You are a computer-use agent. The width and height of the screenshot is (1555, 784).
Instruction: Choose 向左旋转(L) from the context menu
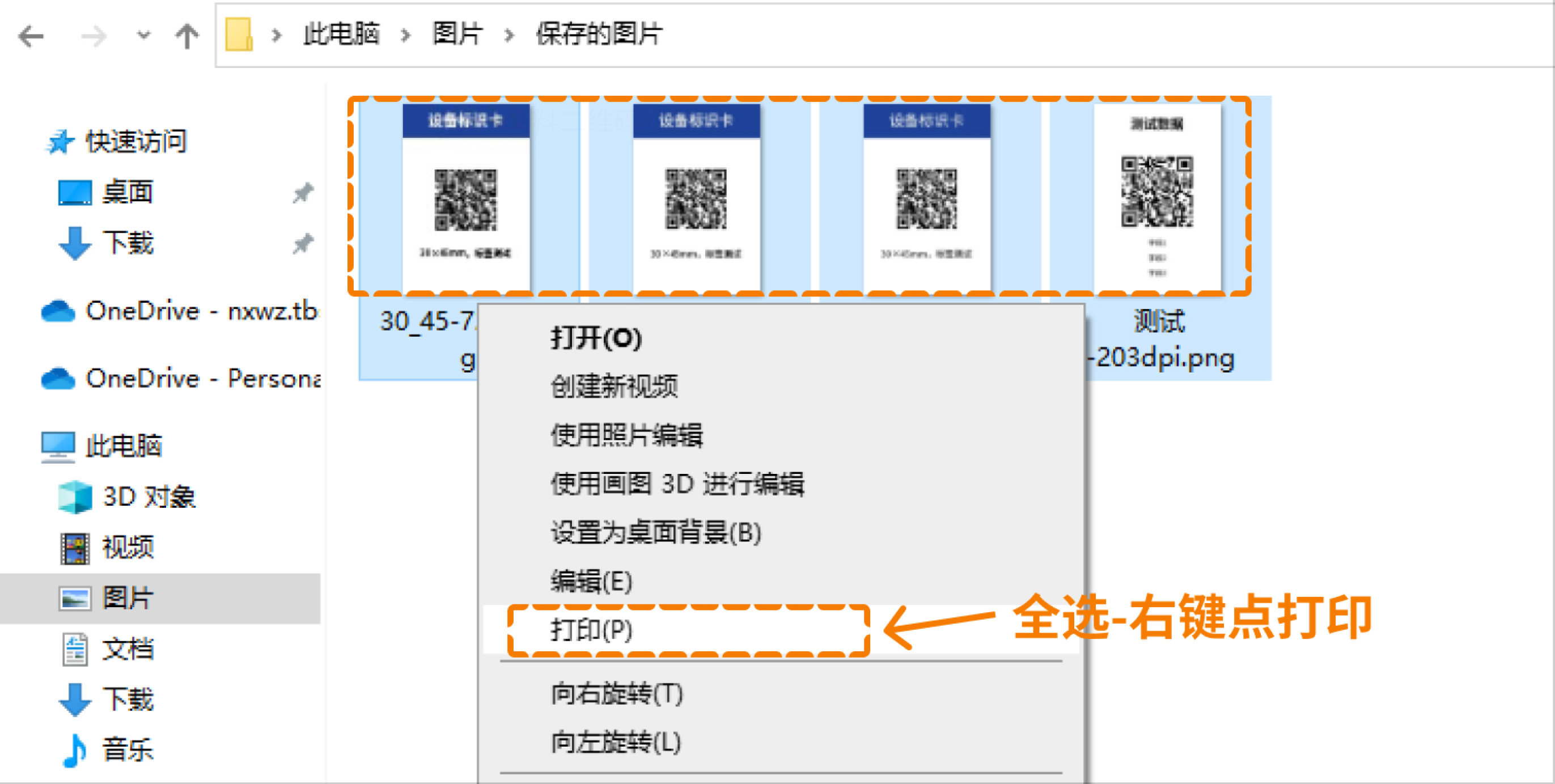tap(616, 743)
